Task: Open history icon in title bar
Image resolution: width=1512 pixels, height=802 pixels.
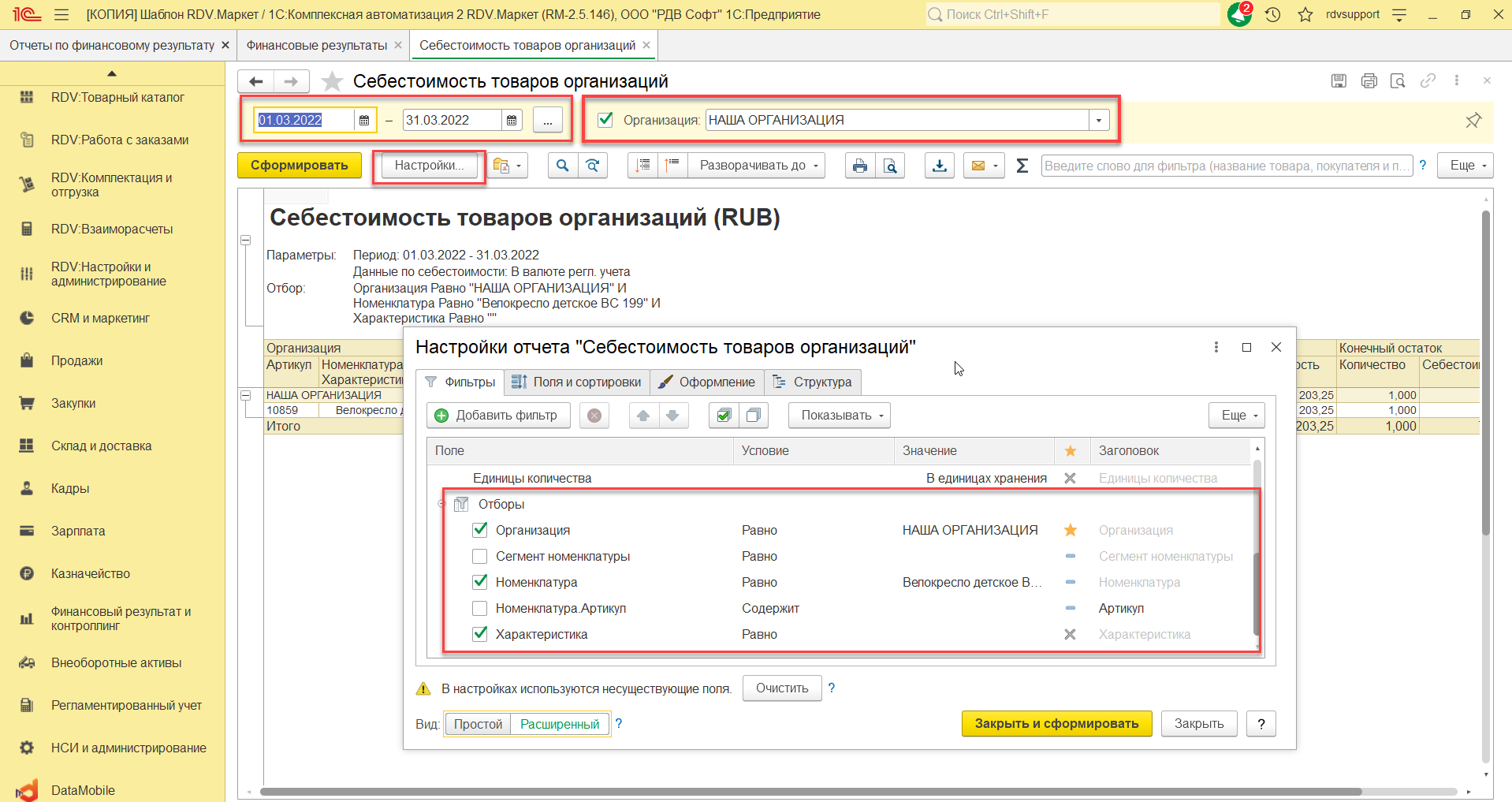Action: [x=1272, y=14]
